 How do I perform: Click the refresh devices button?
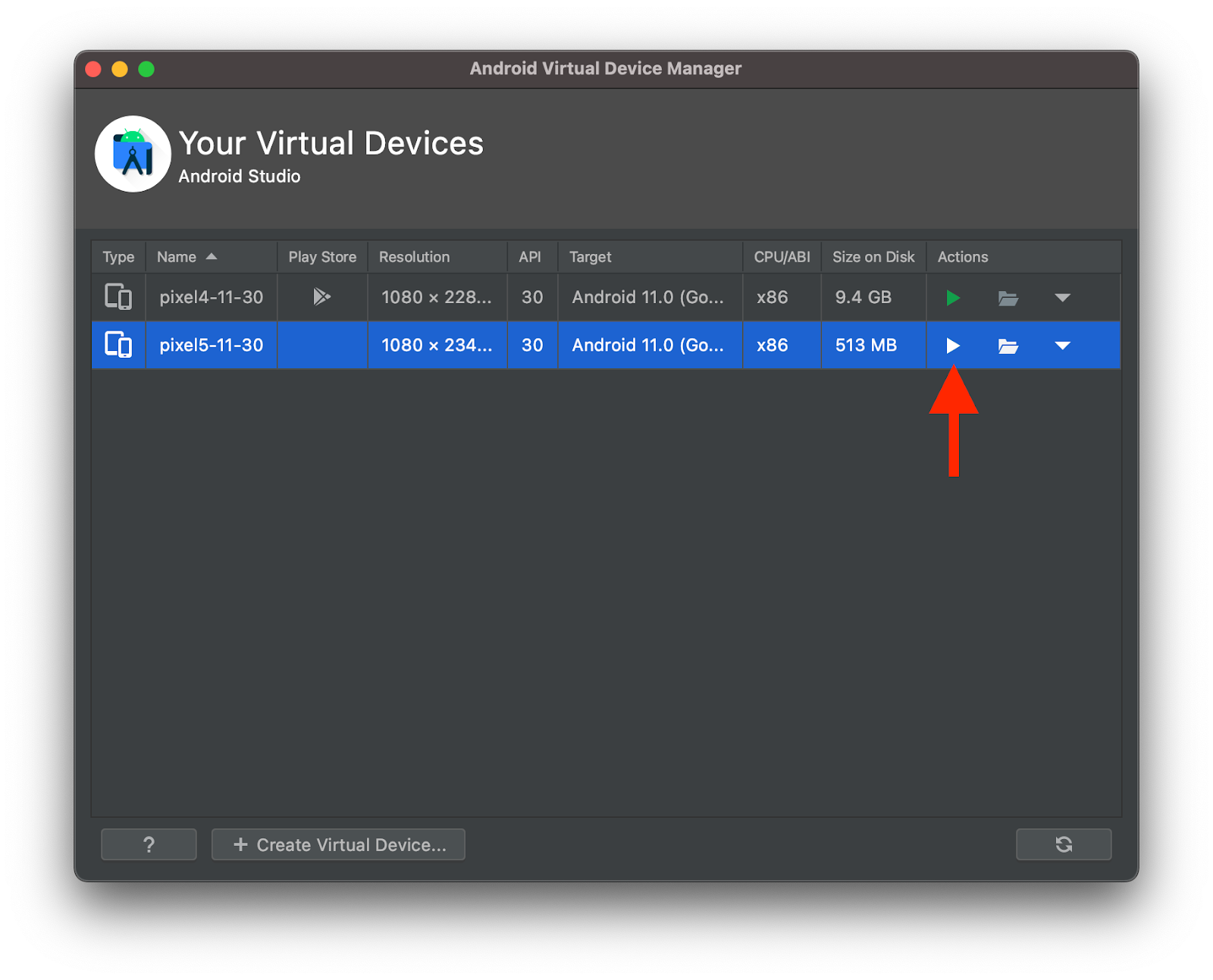click(1063, 844)
